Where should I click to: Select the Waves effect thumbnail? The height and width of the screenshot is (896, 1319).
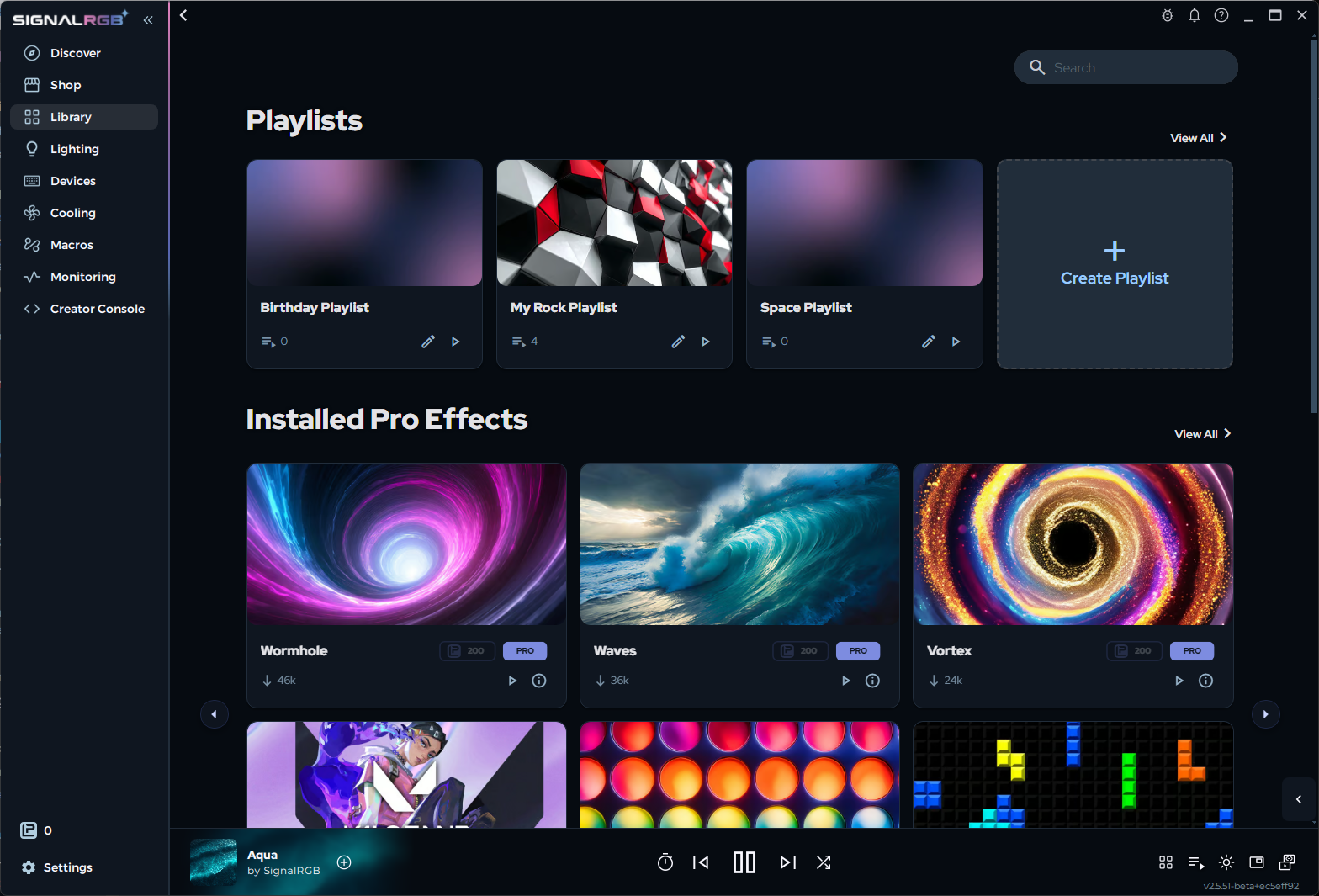(739, 544)
